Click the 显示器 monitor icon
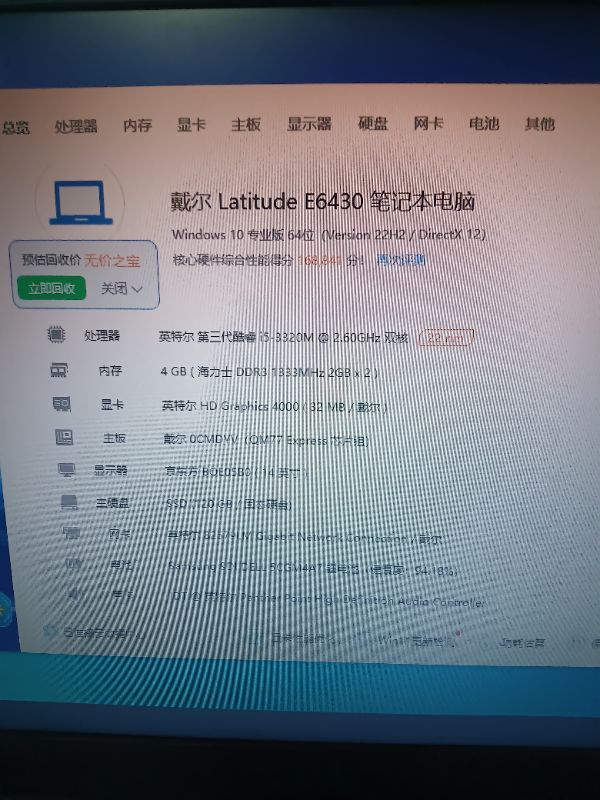 pyautogui.click(x=67, y=470)
